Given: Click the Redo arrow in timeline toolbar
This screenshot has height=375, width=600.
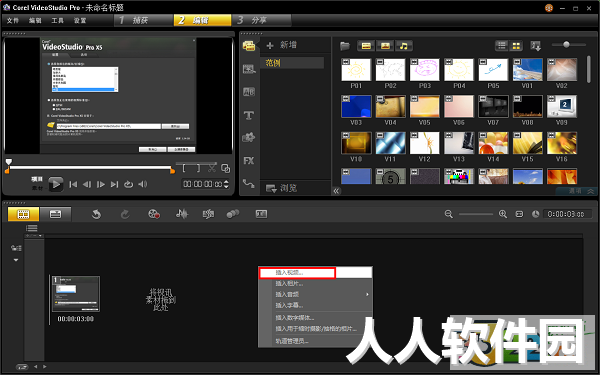Looking at the screenshot, I should pos(125,214).
